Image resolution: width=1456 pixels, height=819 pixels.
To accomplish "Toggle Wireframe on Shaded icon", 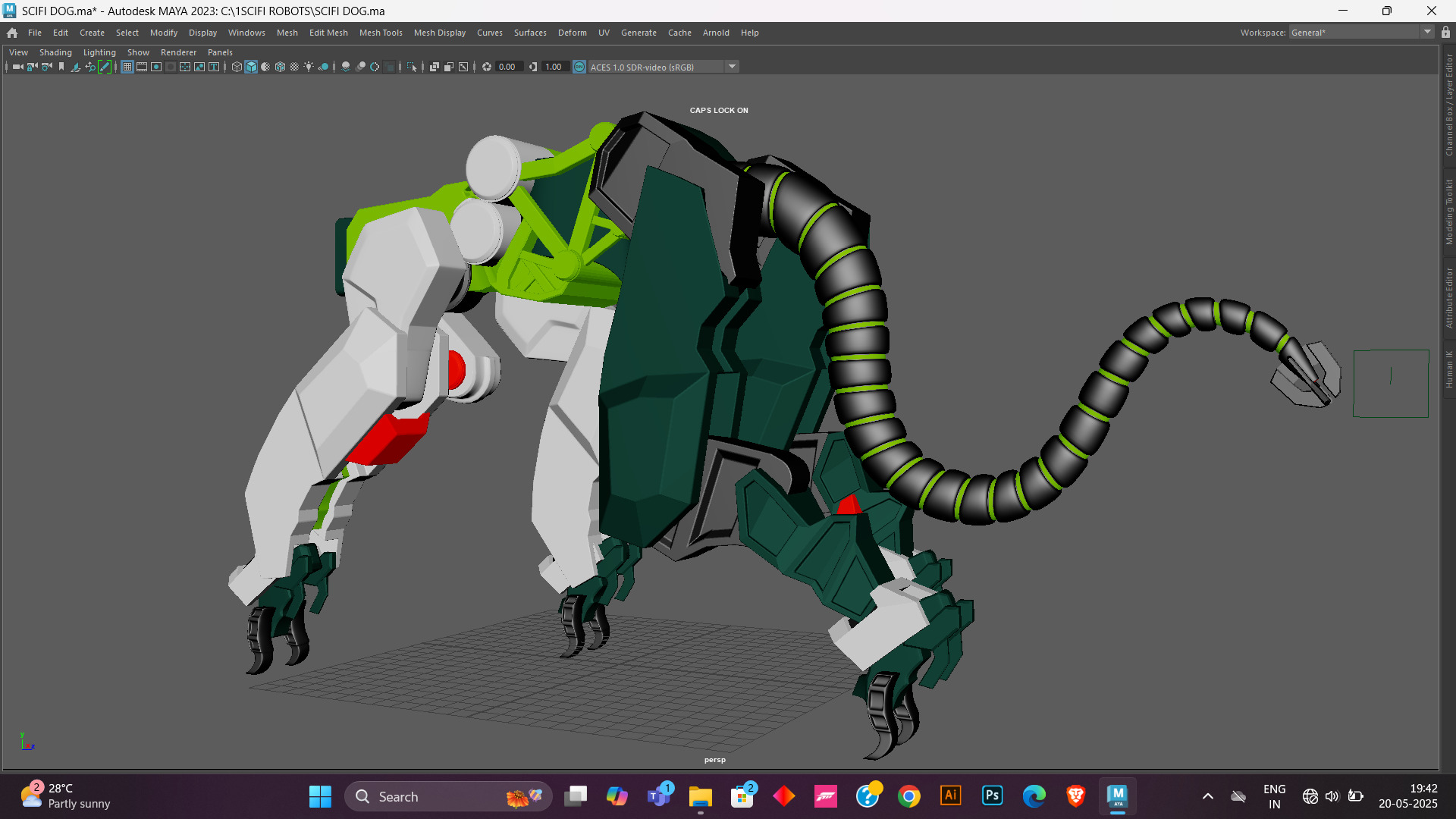I will (x=280, y=67).
